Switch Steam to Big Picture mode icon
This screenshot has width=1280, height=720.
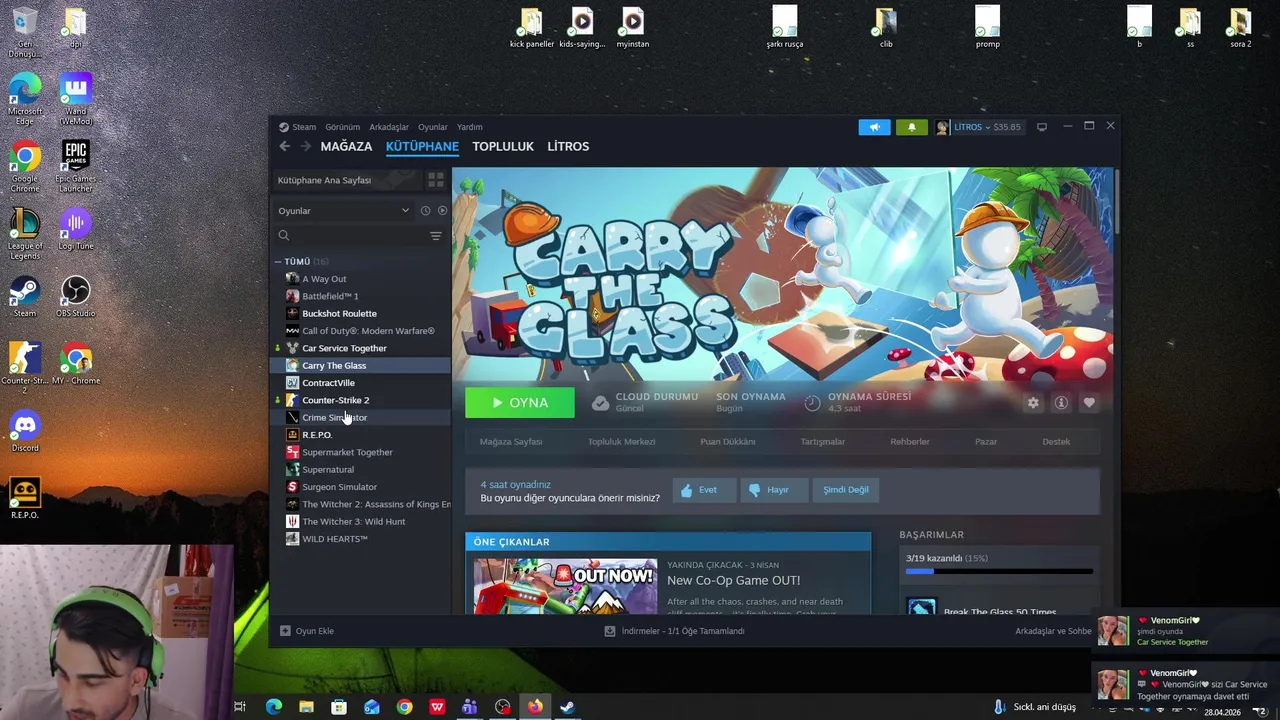[1041, 127]
